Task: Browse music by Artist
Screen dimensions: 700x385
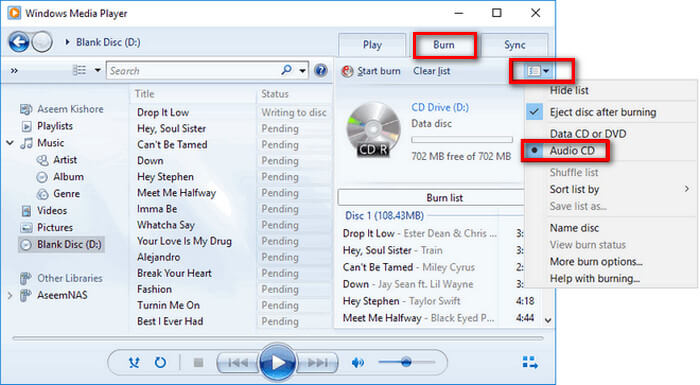Action: pyautogui.click(x=57, y=160)
